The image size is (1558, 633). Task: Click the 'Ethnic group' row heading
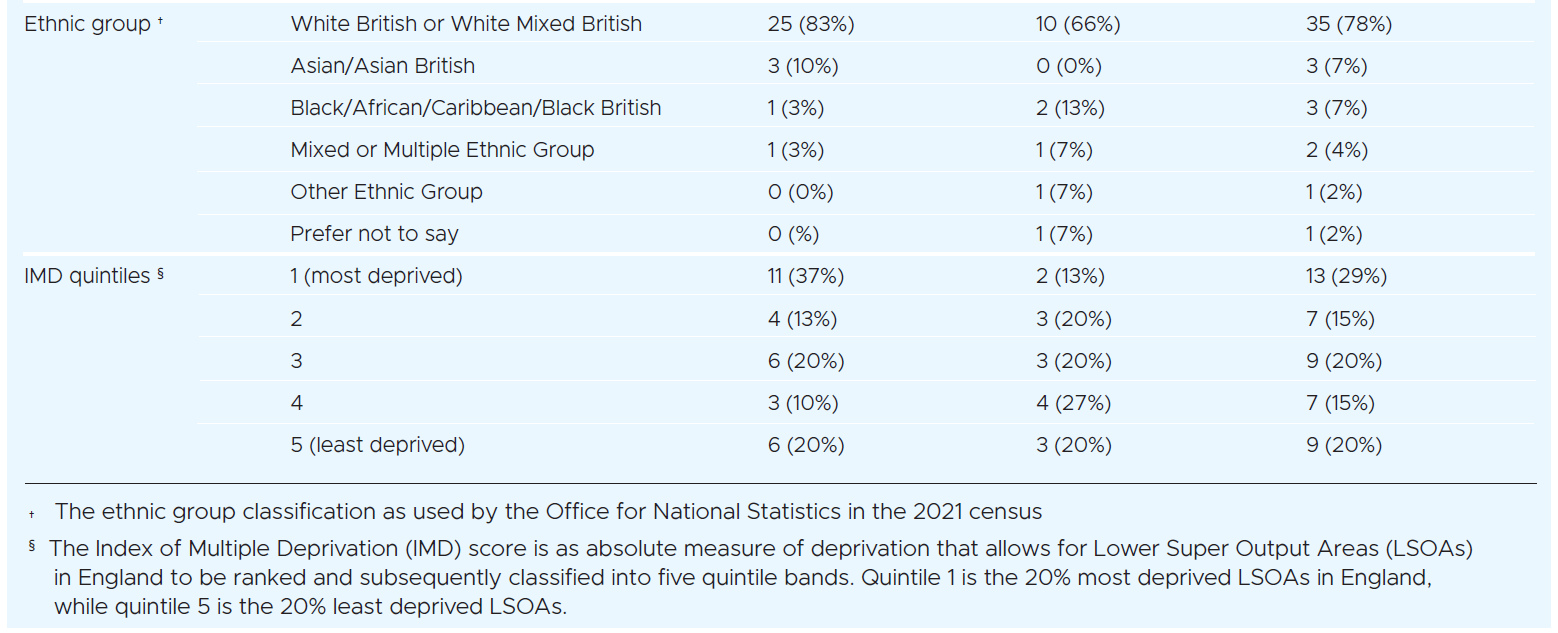[87, 24]
